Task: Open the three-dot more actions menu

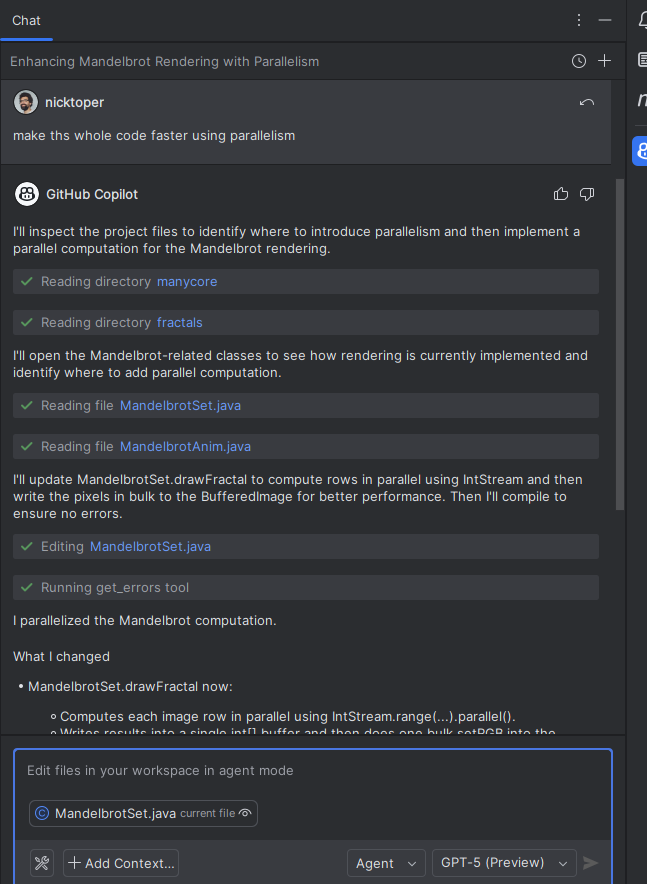Action: tap(577, 20)
